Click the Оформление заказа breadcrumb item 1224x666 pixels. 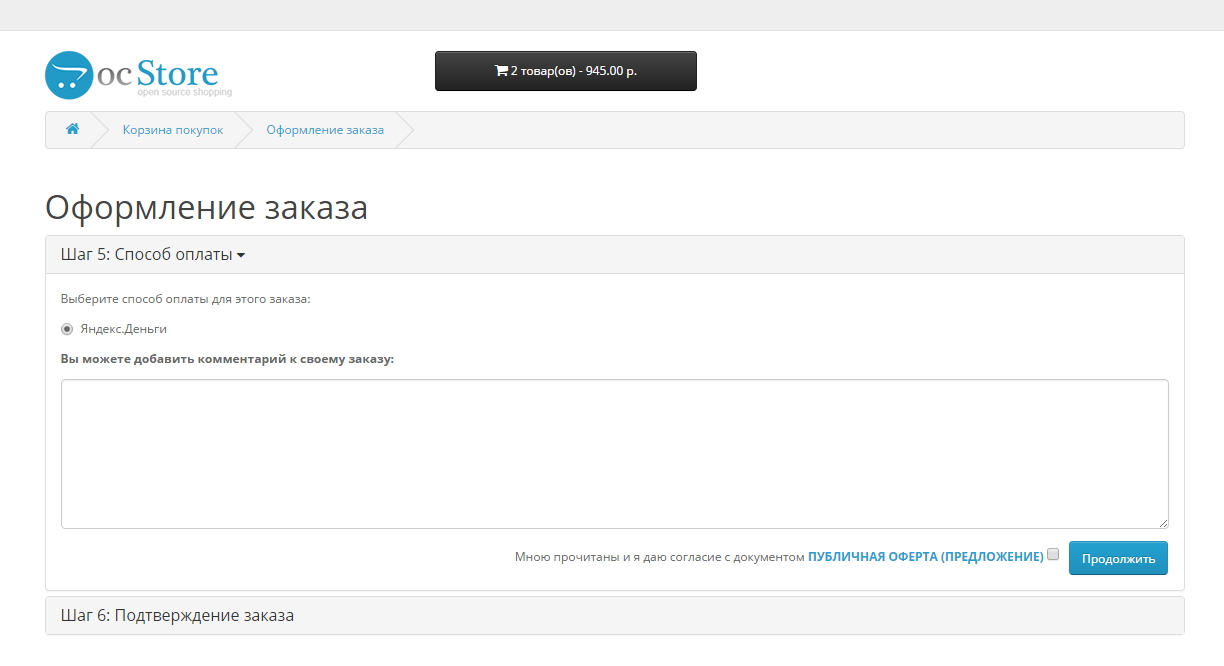pyautogui.click(x=325, y=130)
